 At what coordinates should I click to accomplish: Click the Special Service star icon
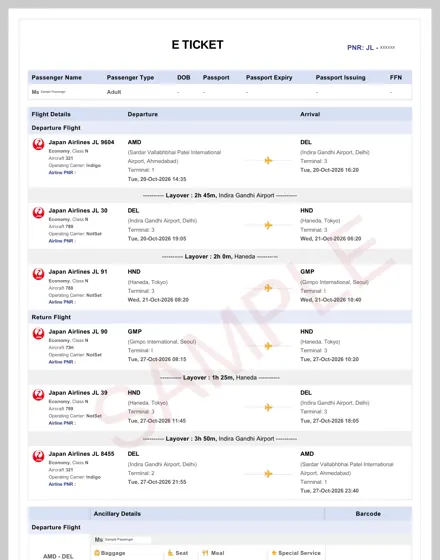coord(274,553)
